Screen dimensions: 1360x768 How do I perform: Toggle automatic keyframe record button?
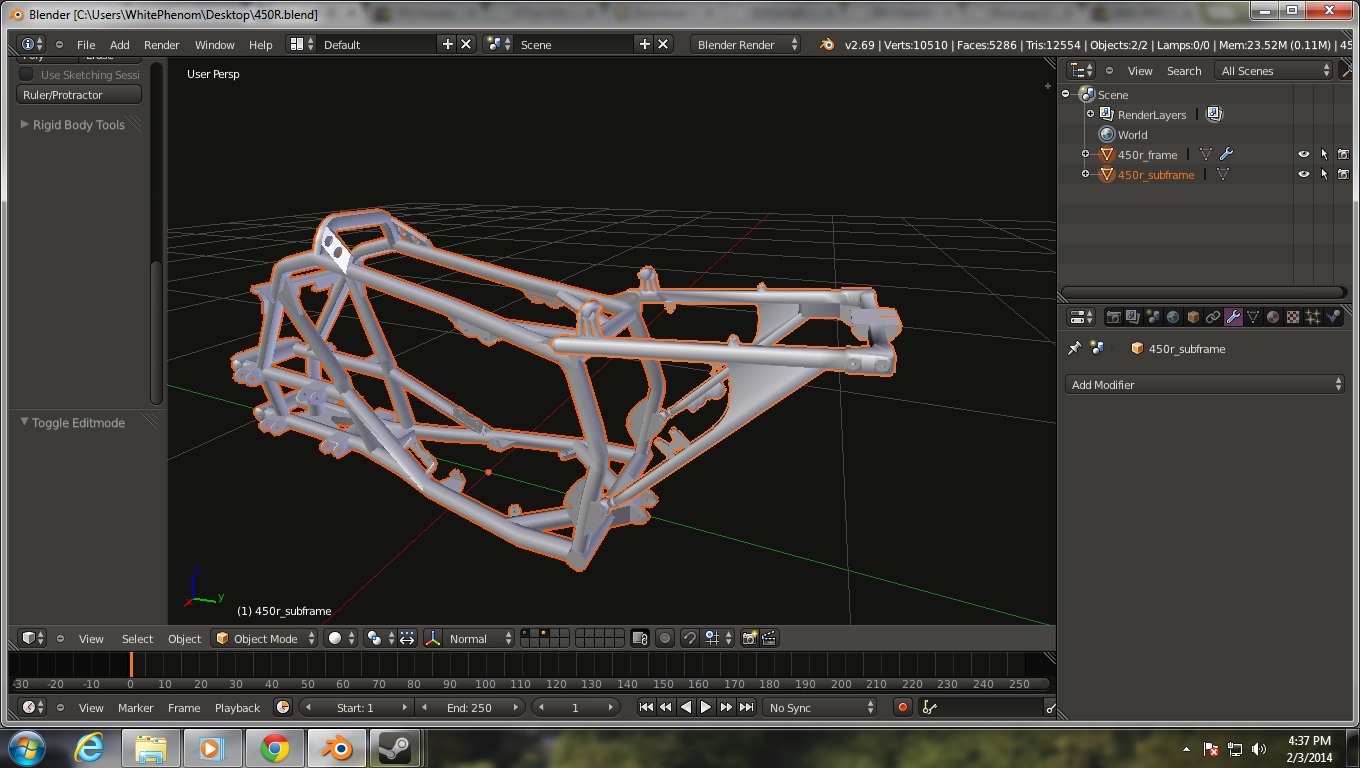902,707
